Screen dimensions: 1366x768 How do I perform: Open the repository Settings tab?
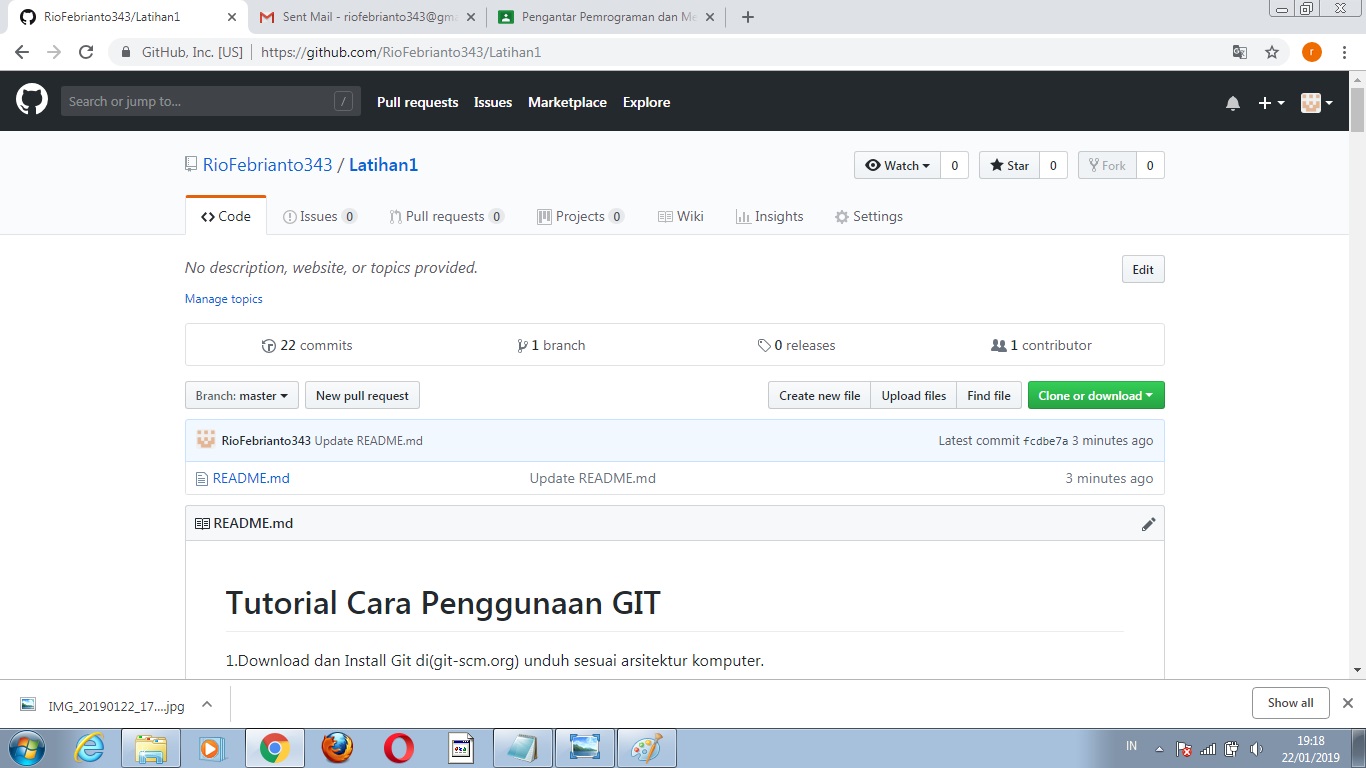pyautogui.click(x=869, y=216)
